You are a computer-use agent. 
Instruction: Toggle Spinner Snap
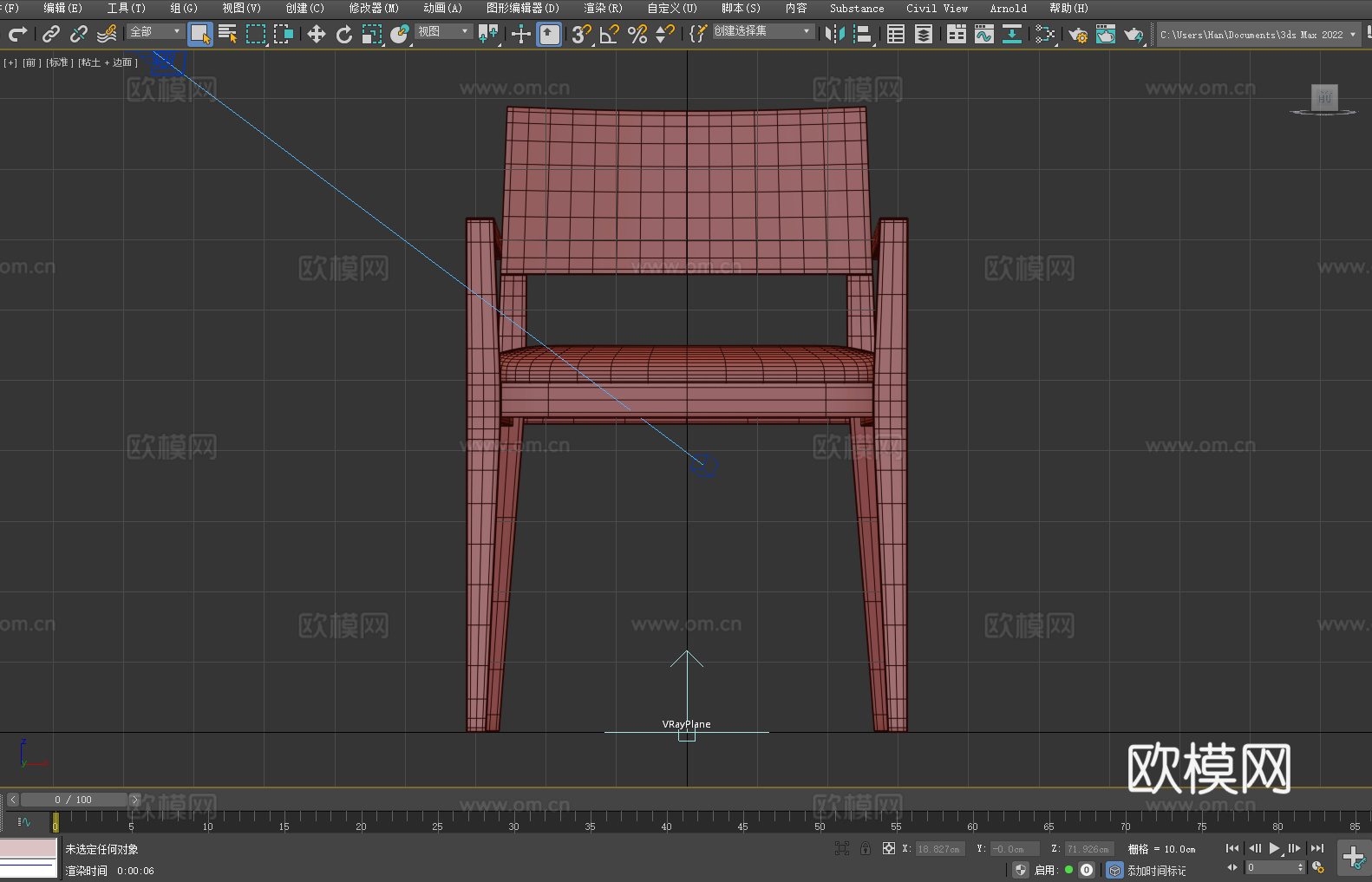click(665, 34)
